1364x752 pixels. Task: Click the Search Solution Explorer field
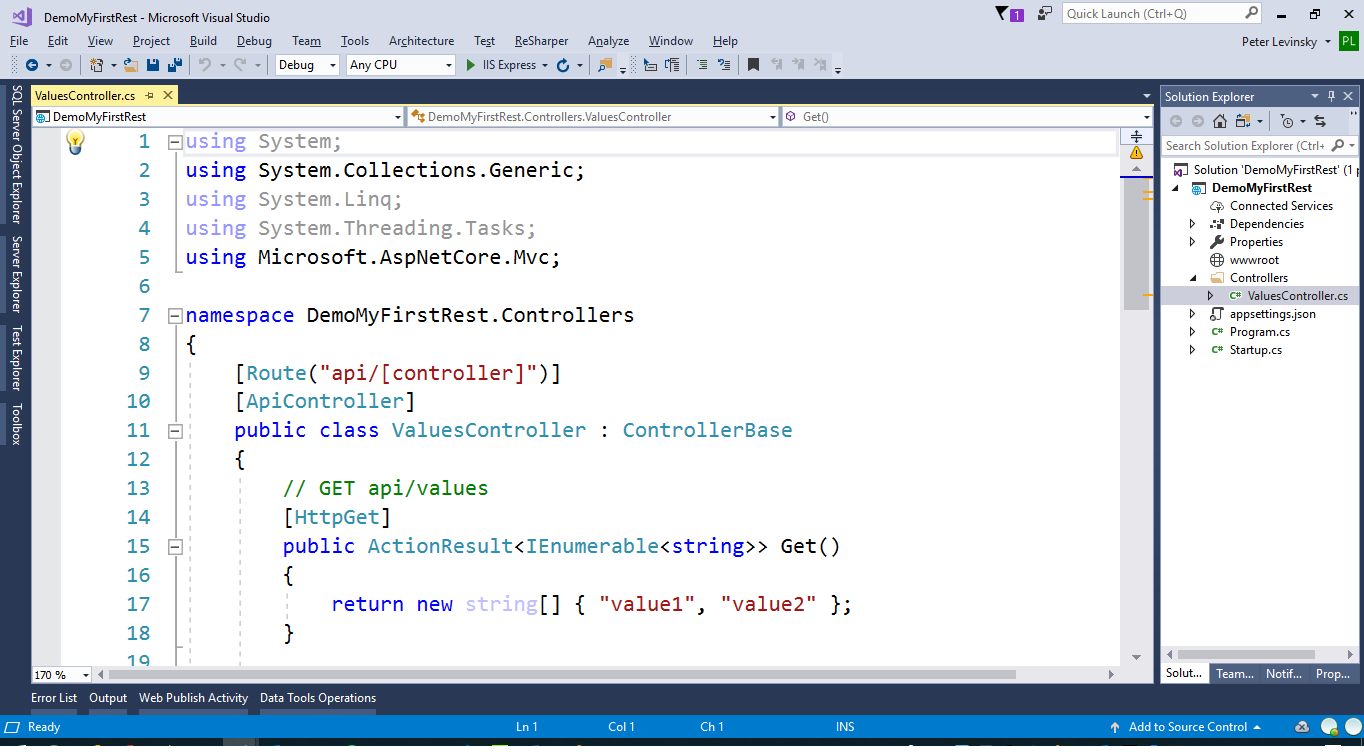click(1259, 146)
